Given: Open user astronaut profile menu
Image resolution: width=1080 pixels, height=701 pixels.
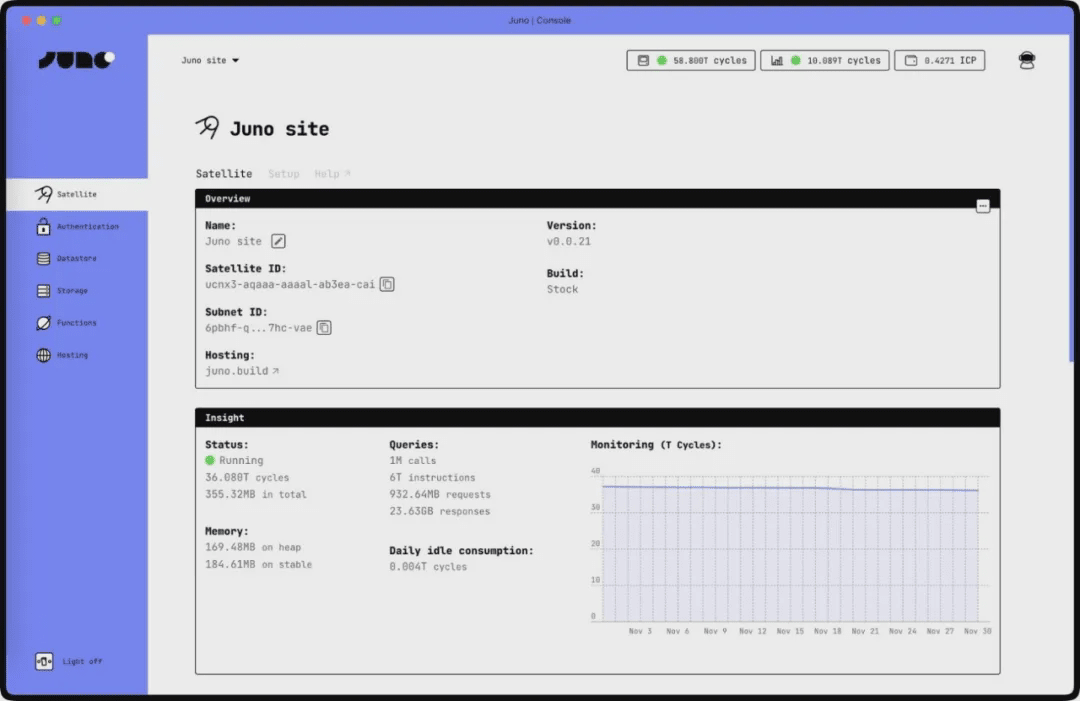Looking at the screenshot, I should [x=1026, y=61].
